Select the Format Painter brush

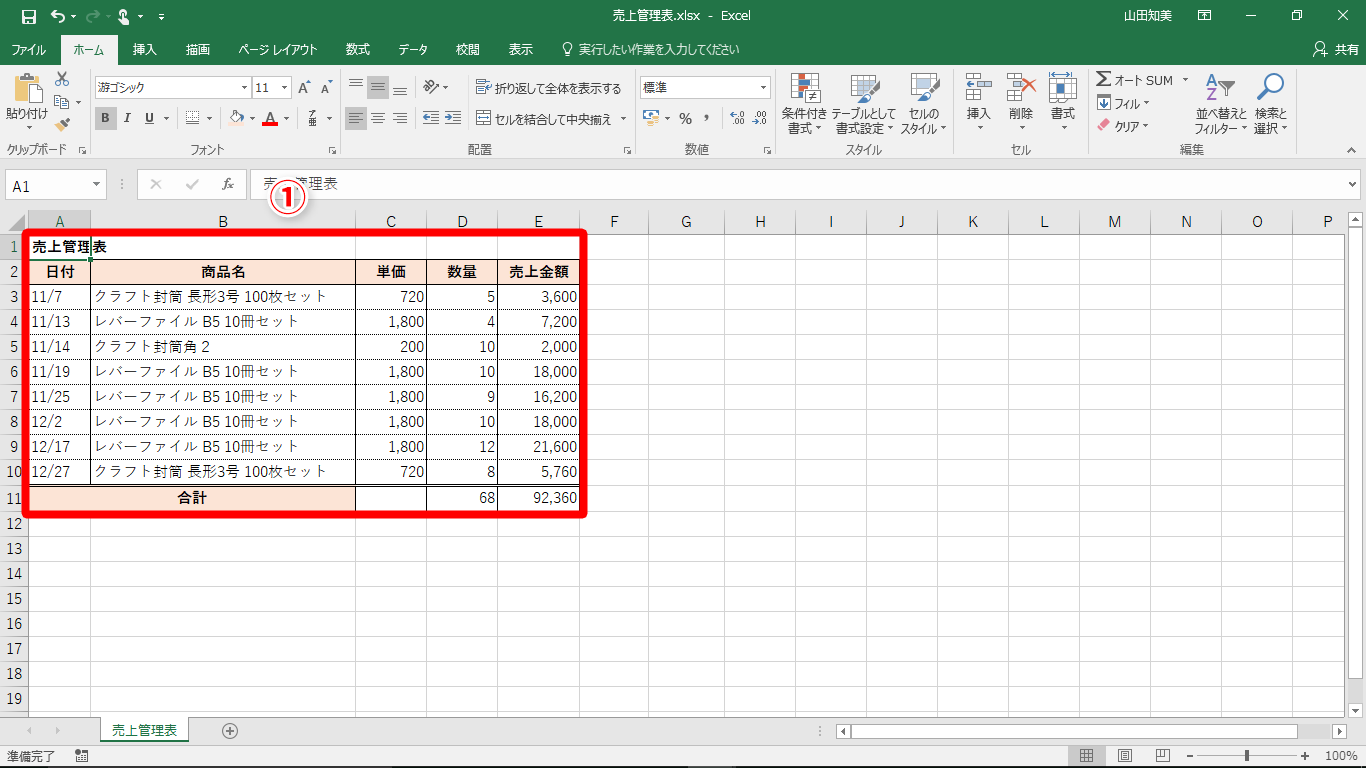(x=62, y=125)
